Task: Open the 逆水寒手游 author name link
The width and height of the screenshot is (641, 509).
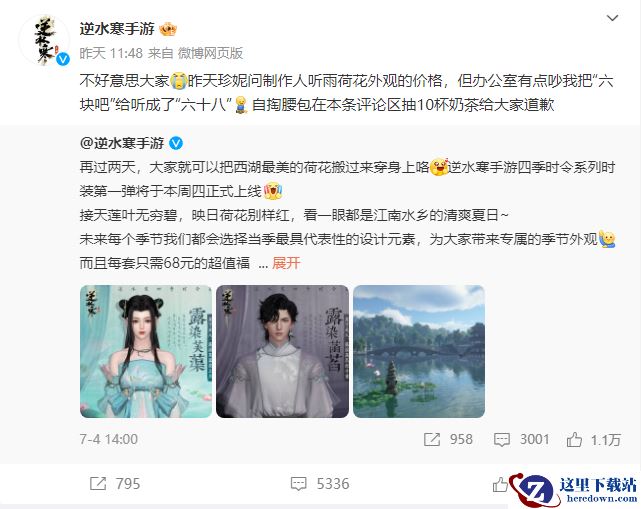Action: click(x=117, y=29)
